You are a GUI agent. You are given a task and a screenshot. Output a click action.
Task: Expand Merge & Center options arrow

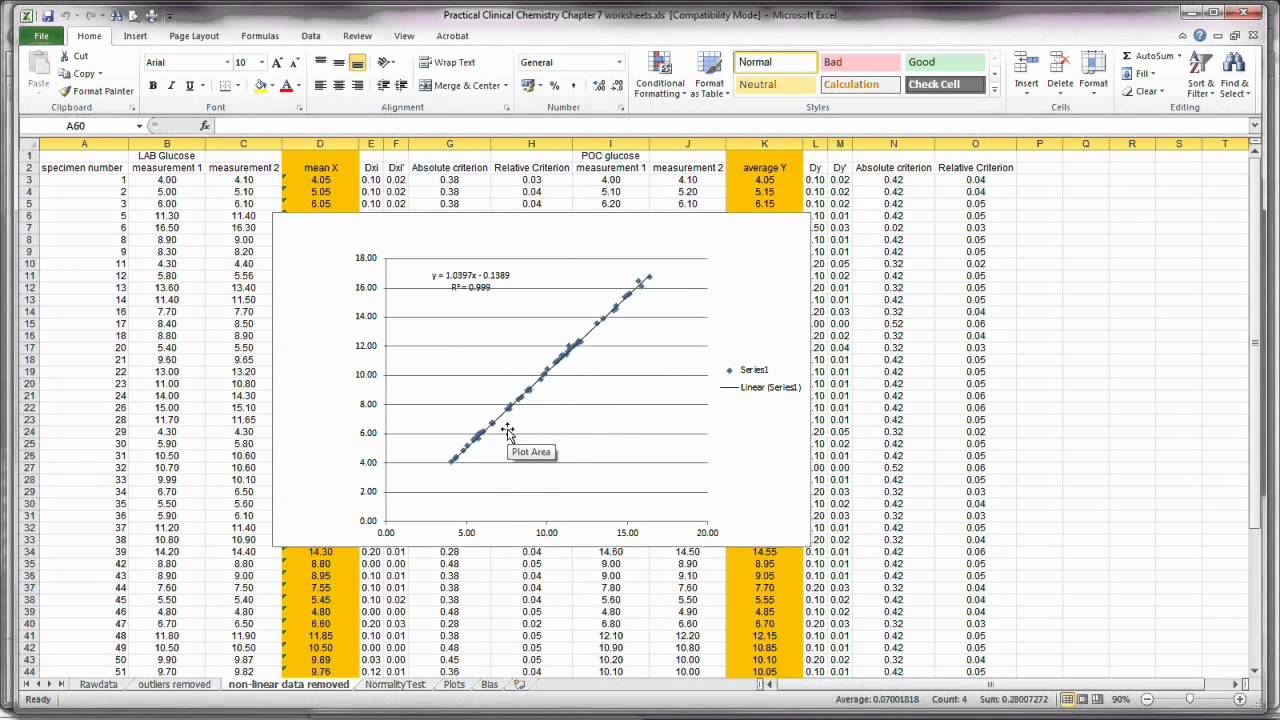click(x=506, y=86)
